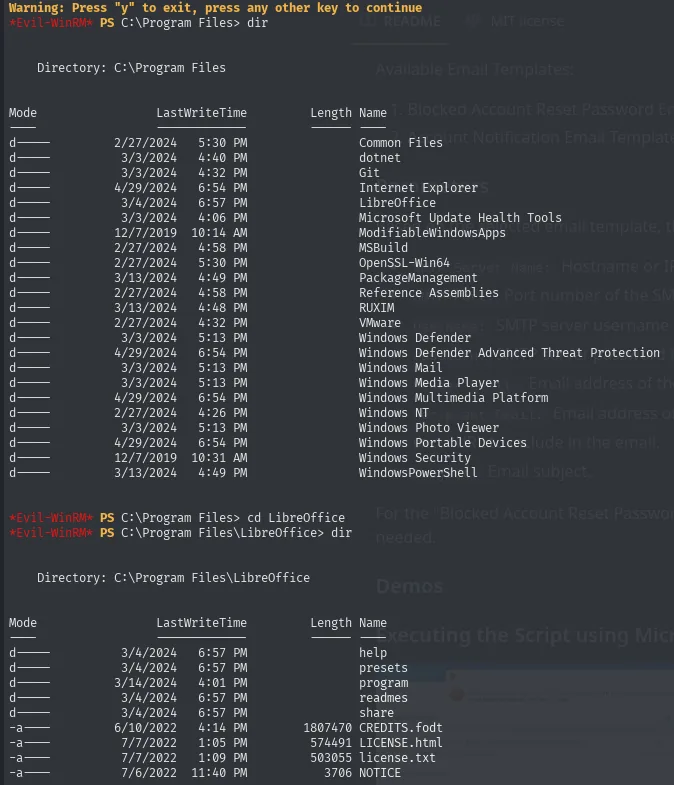
Task: Click 'Directory: C:\Program Files' header line
Action: coord(131,68)
